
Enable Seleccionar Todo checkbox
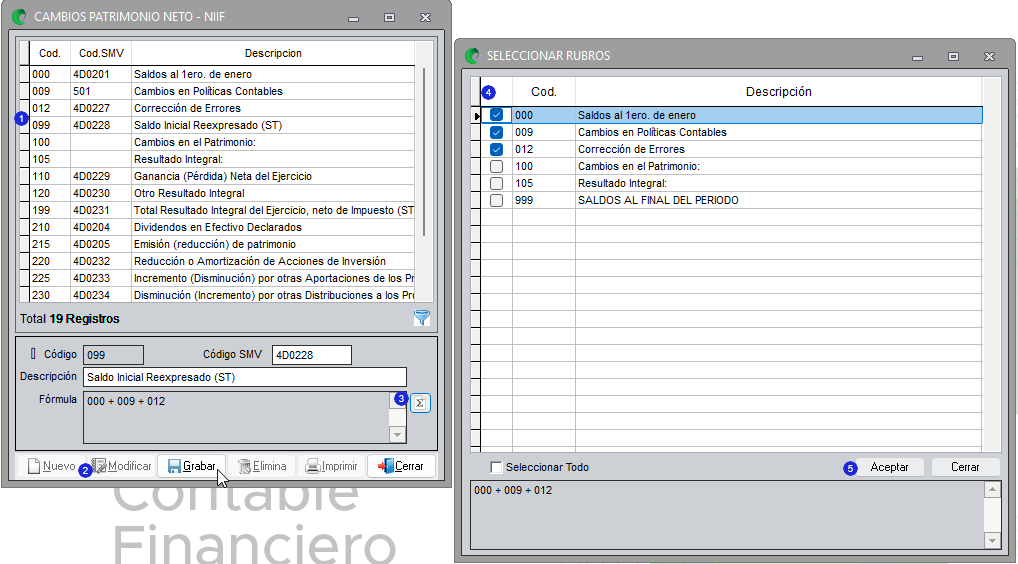(x=497, y=467)
